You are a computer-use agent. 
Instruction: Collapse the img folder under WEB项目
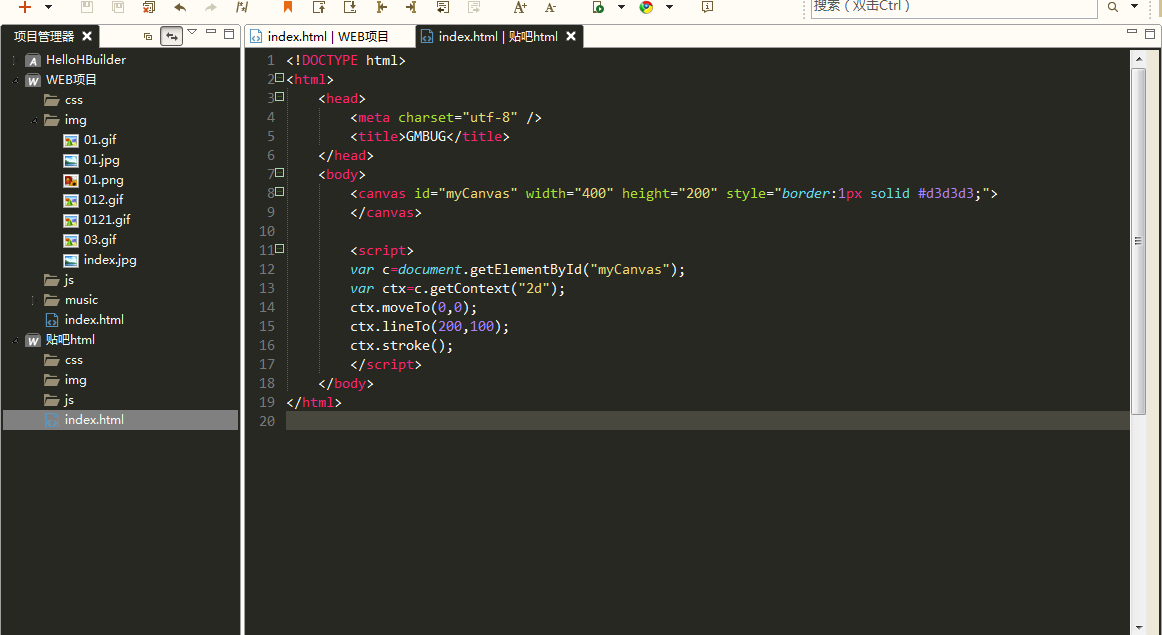[x=34, y=120]
